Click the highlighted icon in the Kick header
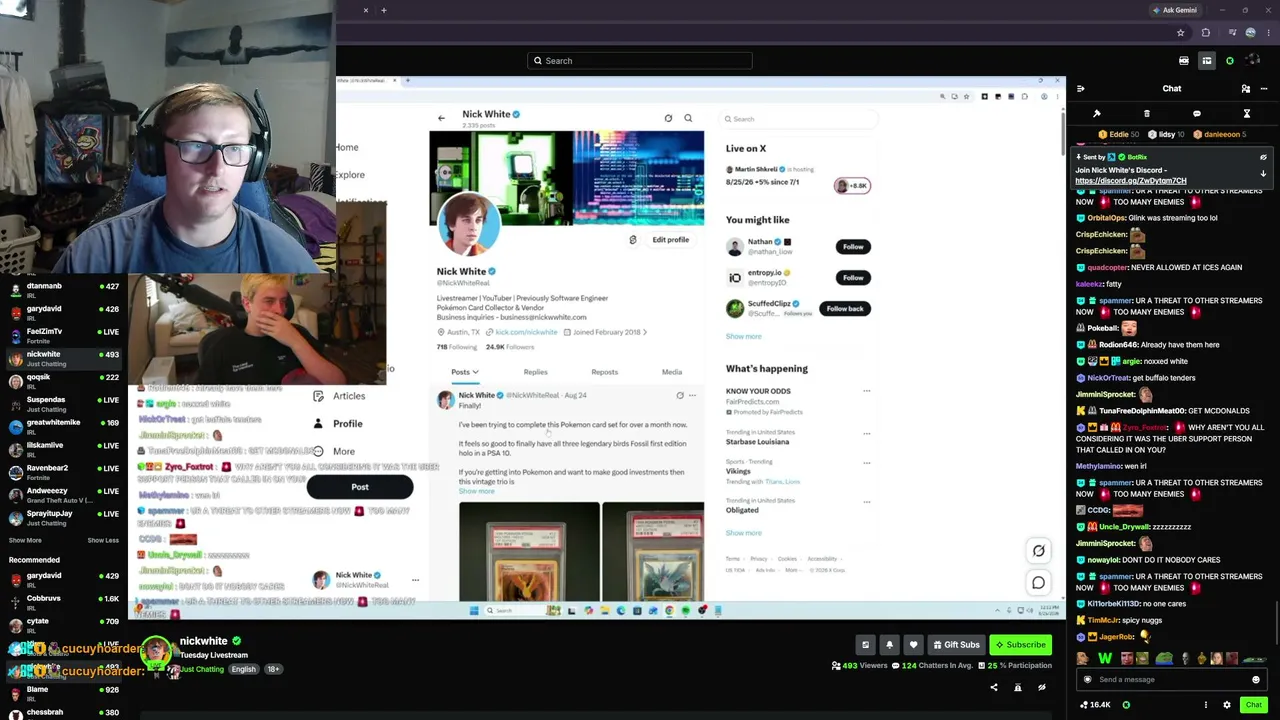Screen dimensions: 1280x720 [1207, 61]
